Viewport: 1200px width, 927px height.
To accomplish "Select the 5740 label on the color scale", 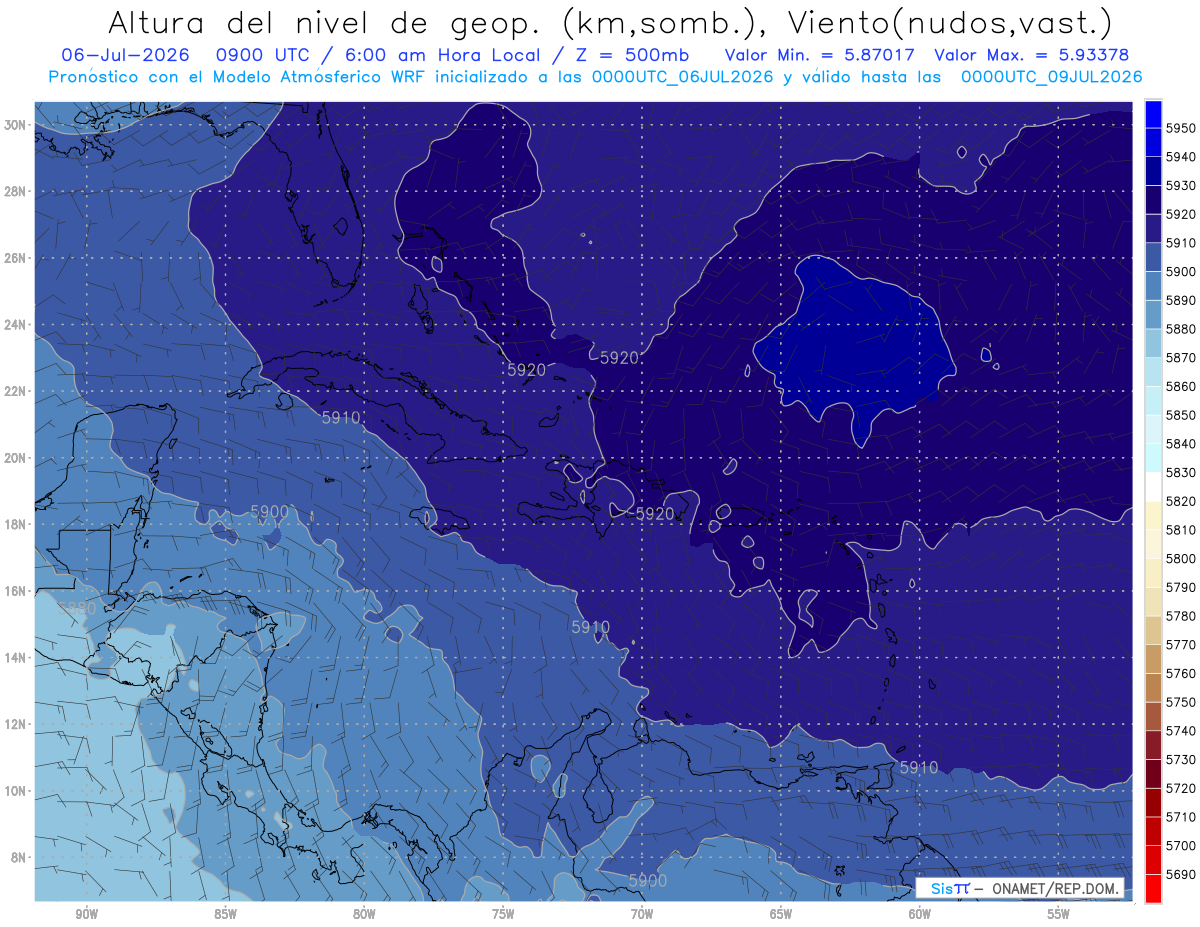I will coord(1181,731).
